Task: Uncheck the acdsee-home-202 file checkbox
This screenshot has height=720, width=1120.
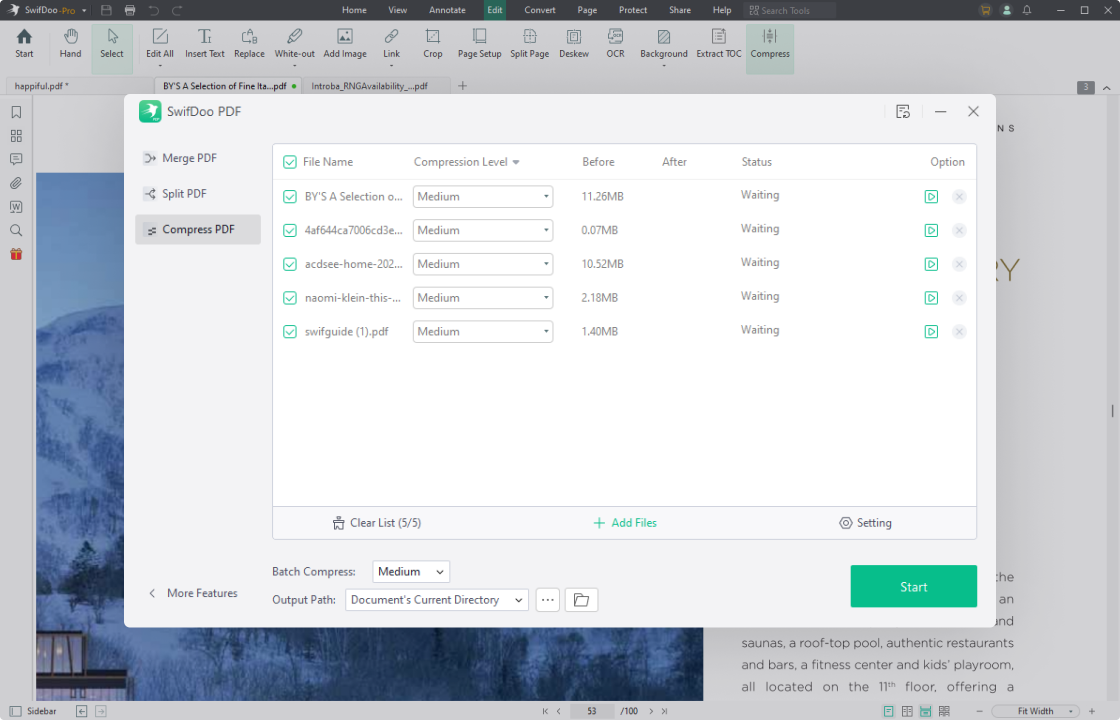Action: pyautogui.click(x=290, y=264)
